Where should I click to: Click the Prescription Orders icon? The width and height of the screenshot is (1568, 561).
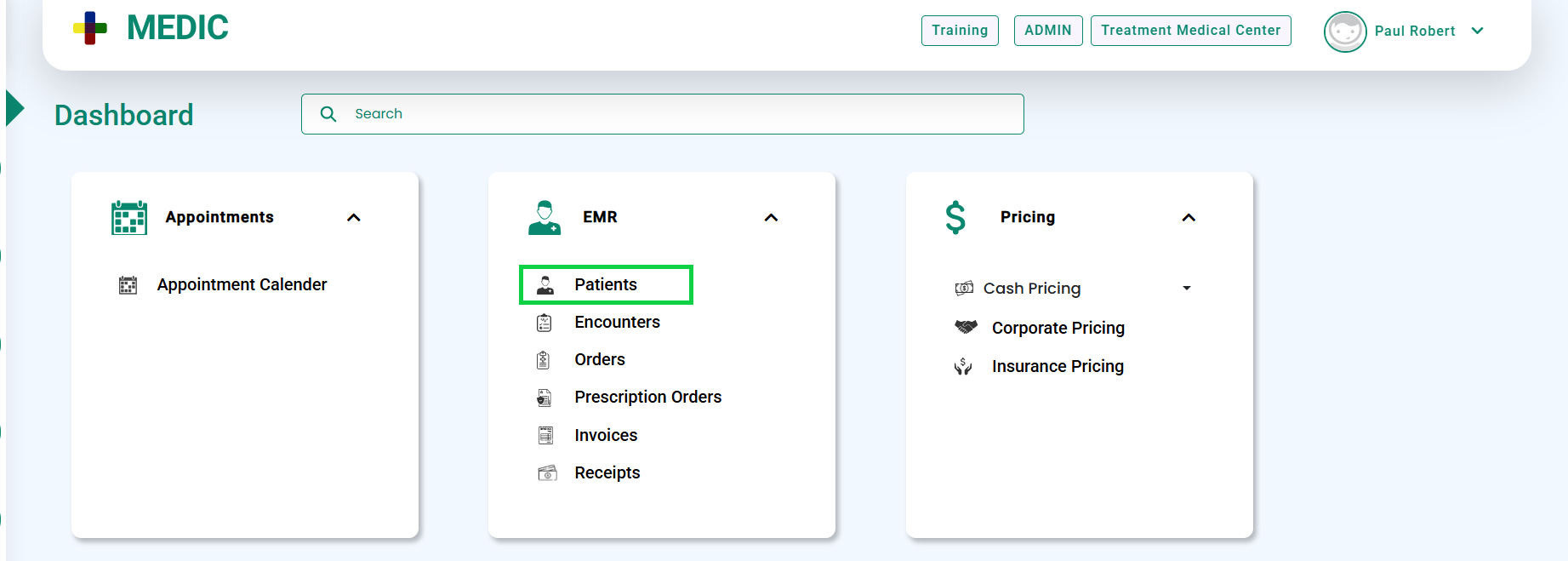(545, 398)
